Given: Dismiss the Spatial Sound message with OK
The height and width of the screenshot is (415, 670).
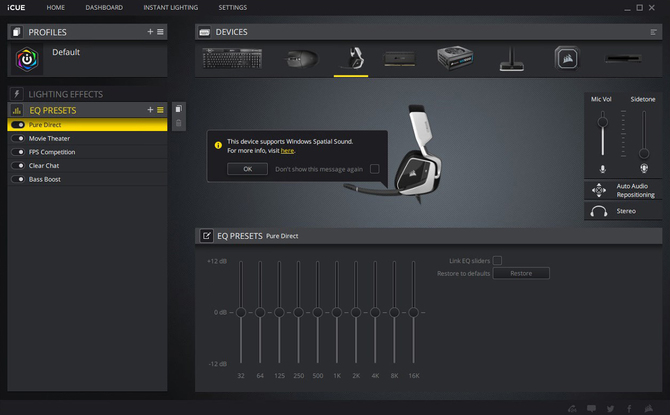Looking at the screenshot, I should (x=247, y=169).
